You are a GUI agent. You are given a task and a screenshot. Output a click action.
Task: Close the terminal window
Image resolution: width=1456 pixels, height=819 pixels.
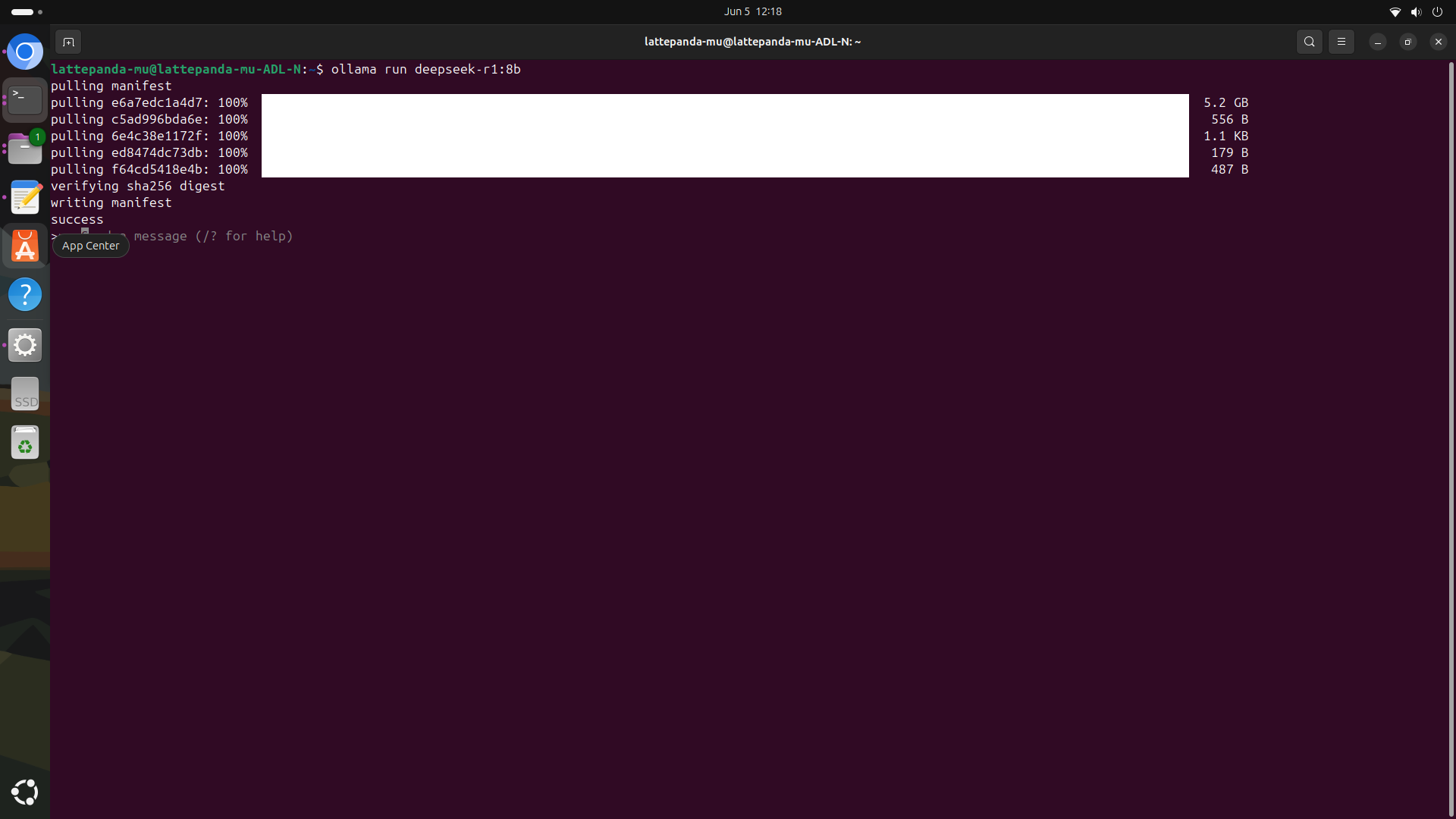[x=1439, y=42]
